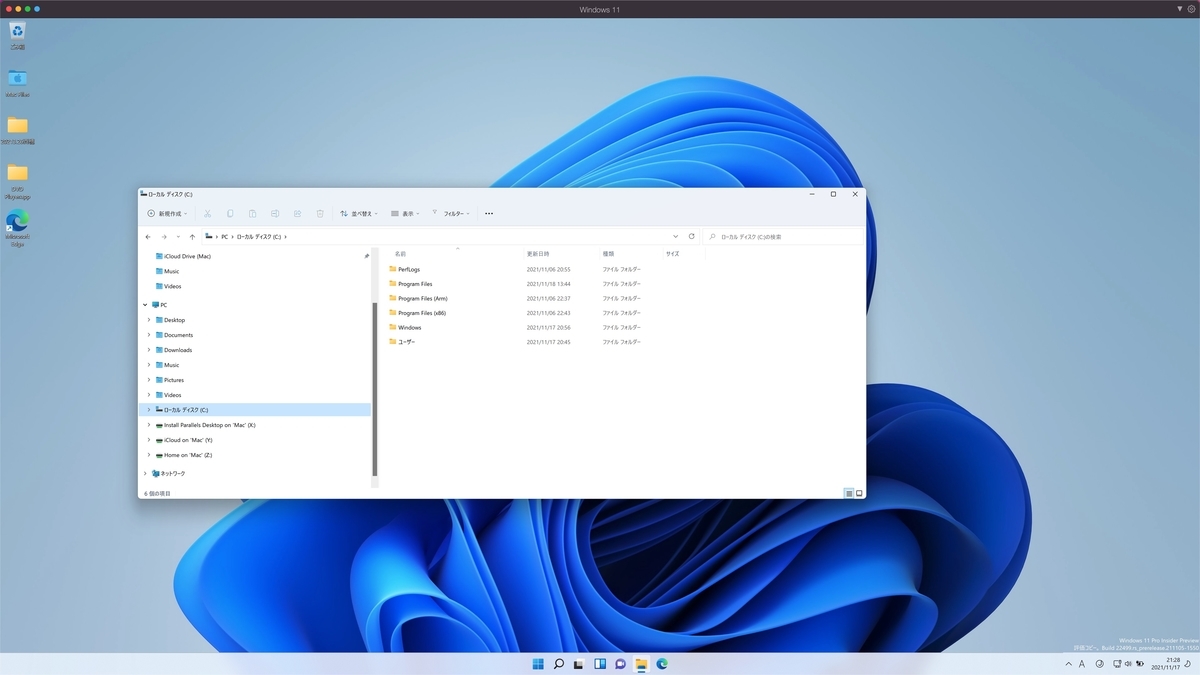The image size is (1200, 675).
Task: Open Widgets from the taskbar
Action: [600, 664]
